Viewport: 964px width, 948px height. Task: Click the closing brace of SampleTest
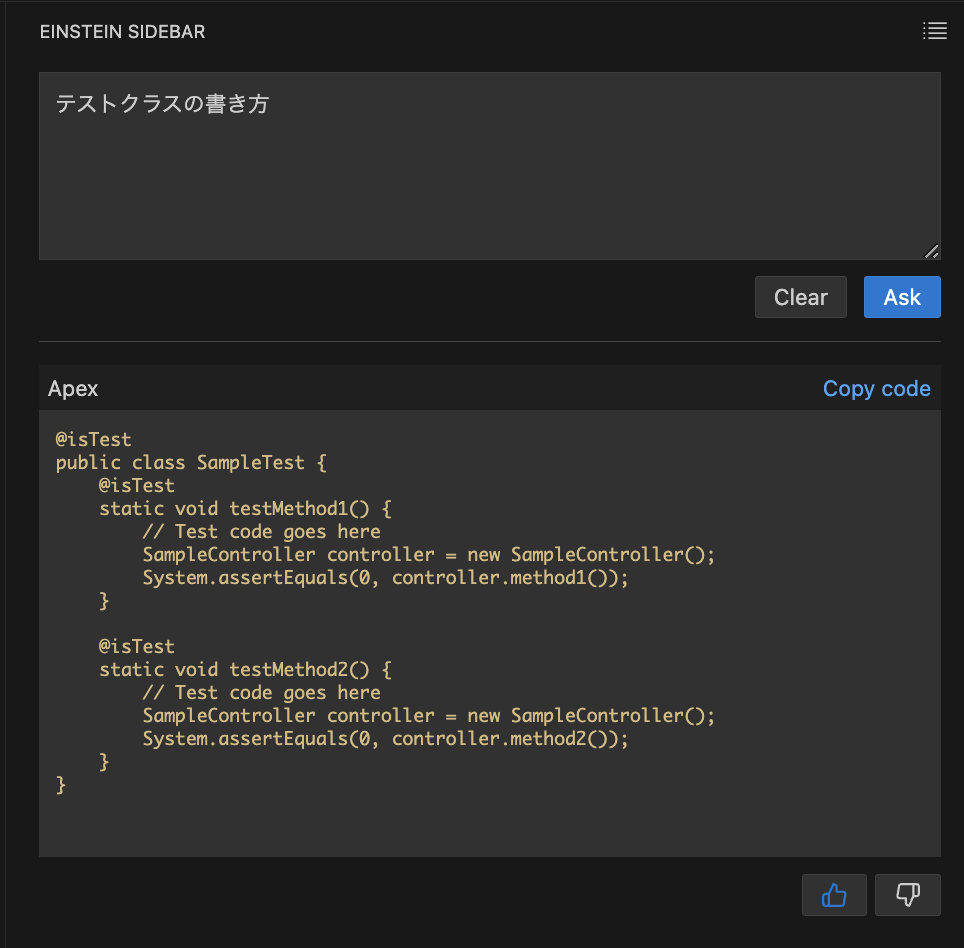[x=61, y=785]
